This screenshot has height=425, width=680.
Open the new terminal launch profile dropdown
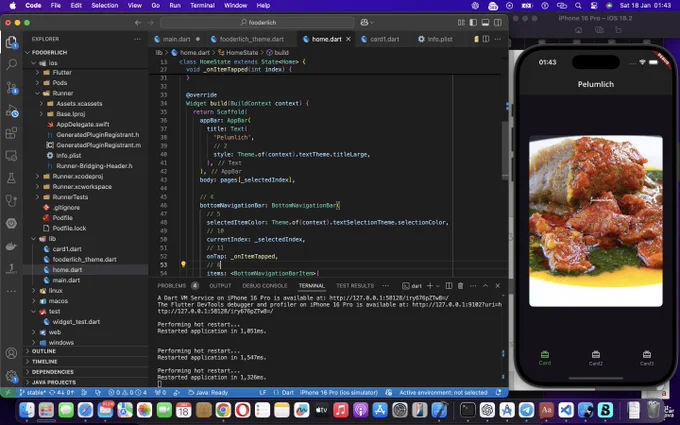pos(437,286)
